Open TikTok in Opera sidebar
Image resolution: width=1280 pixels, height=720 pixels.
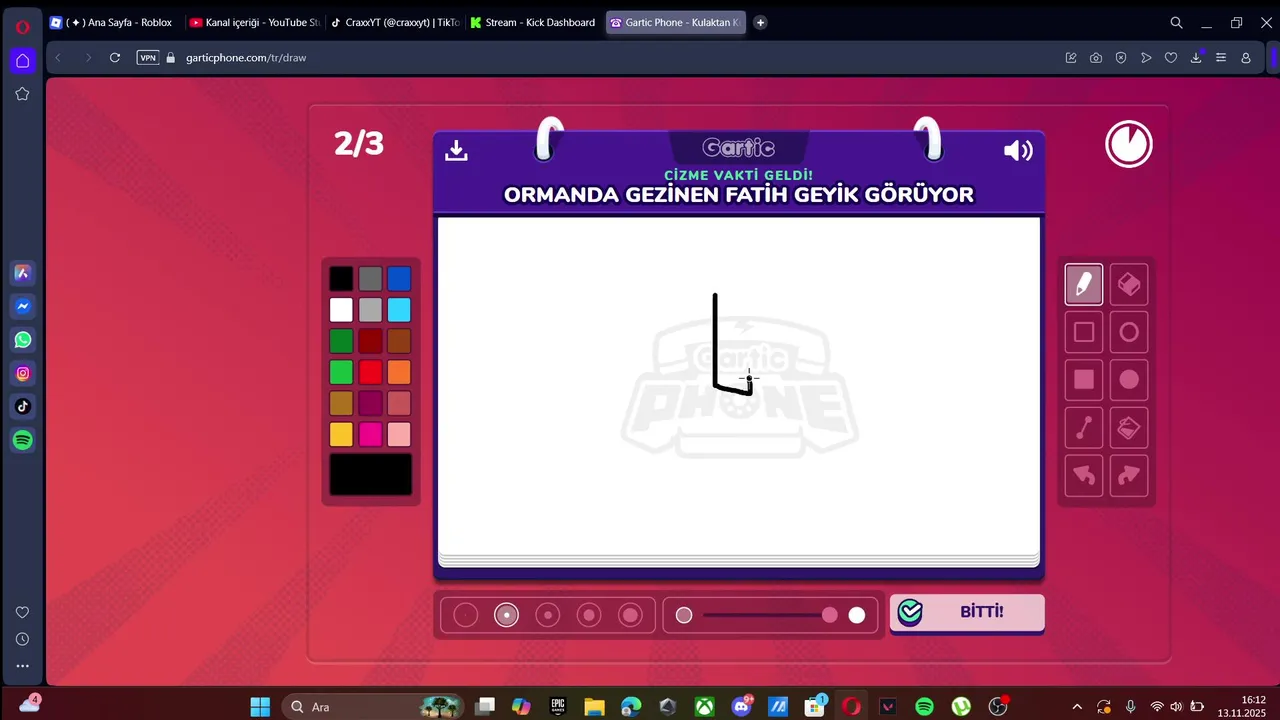point(23,406)
